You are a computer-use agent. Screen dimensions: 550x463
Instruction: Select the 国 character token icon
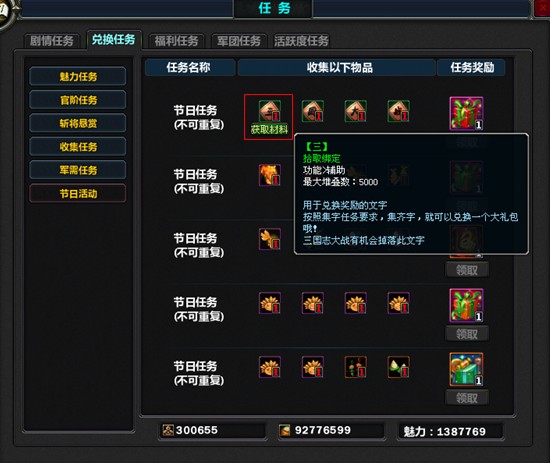[x=313, y=111]
